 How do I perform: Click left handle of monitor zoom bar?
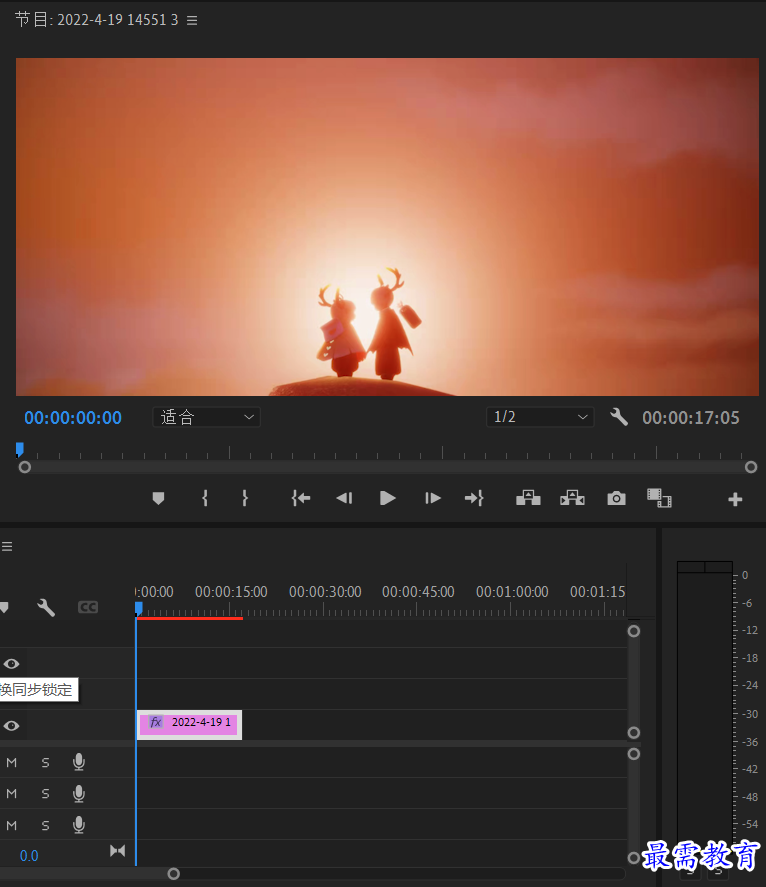tap(24, 467)
